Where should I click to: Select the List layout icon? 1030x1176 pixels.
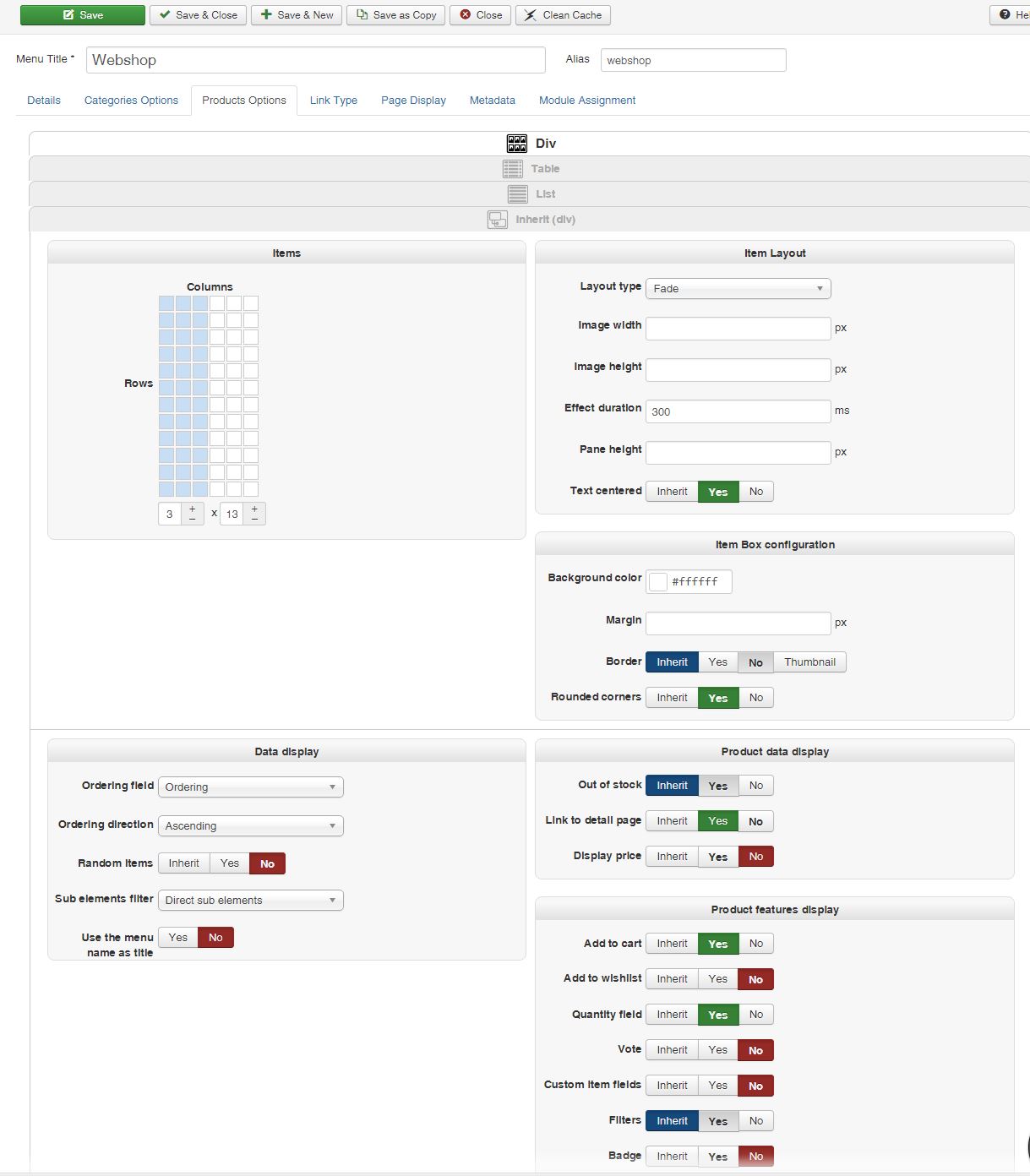pyautogui.click(x=518, y=194)
